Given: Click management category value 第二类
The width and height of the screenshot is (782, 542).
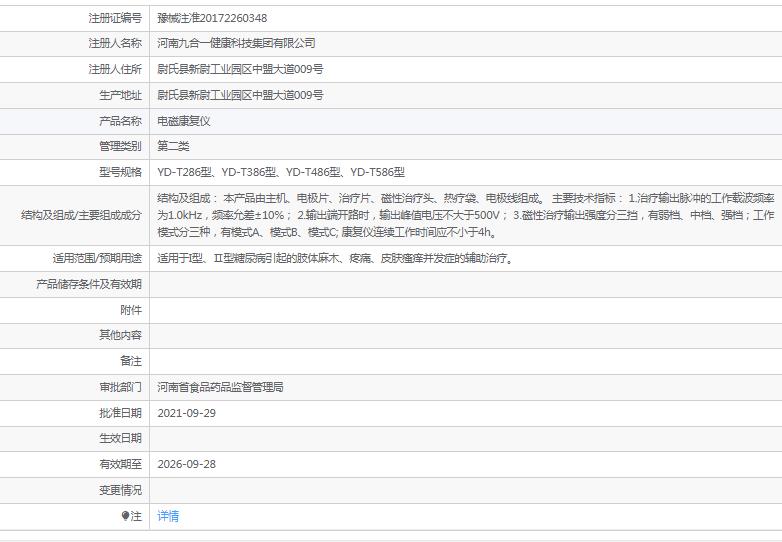Looking at the screenshot, I should (x=173, y=146).
